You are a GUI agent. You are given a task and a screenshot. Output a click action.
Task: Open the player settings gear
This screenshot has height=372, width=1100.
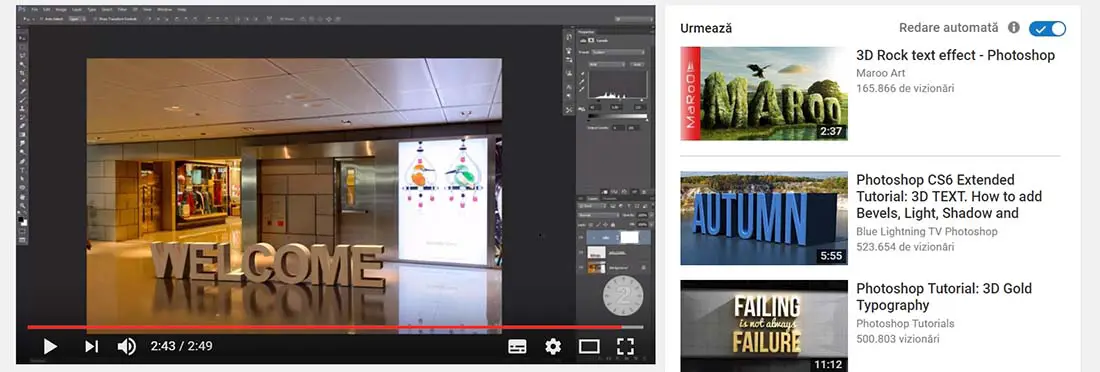coord(554,346)
